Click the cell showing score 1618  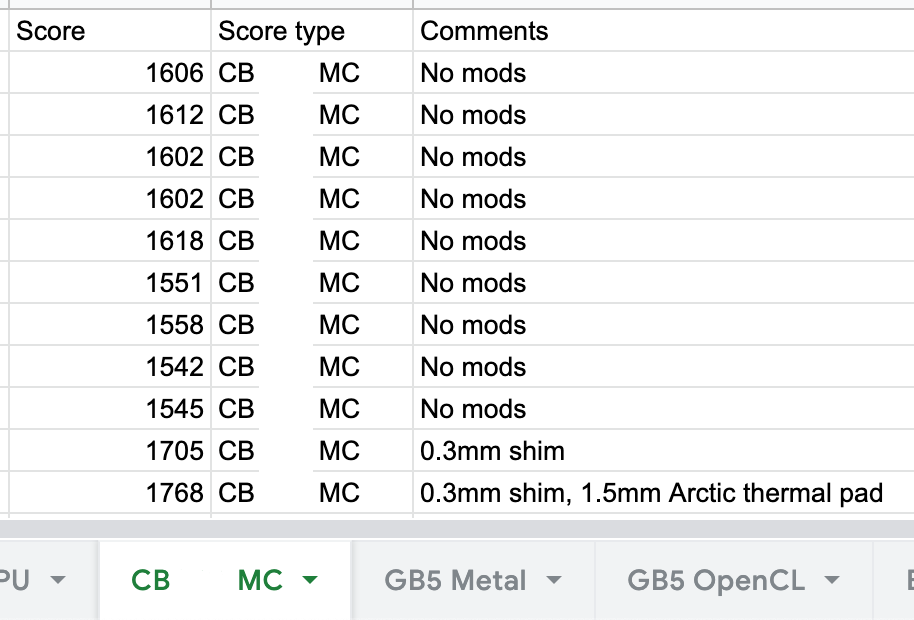pos(110,241)
